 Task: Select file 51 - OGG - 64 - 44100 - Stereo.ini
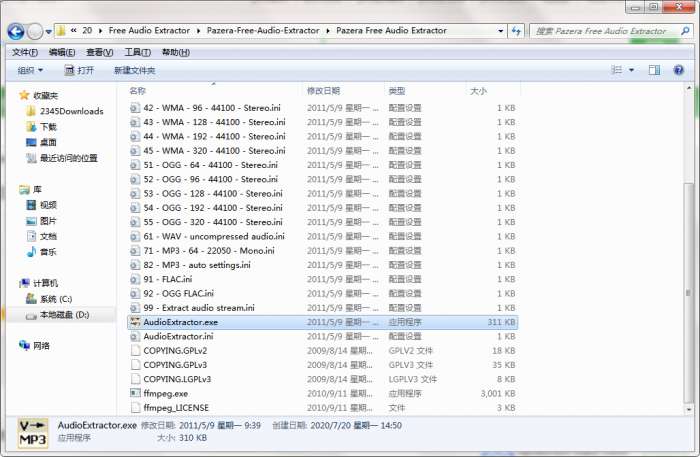pos(211,165)
